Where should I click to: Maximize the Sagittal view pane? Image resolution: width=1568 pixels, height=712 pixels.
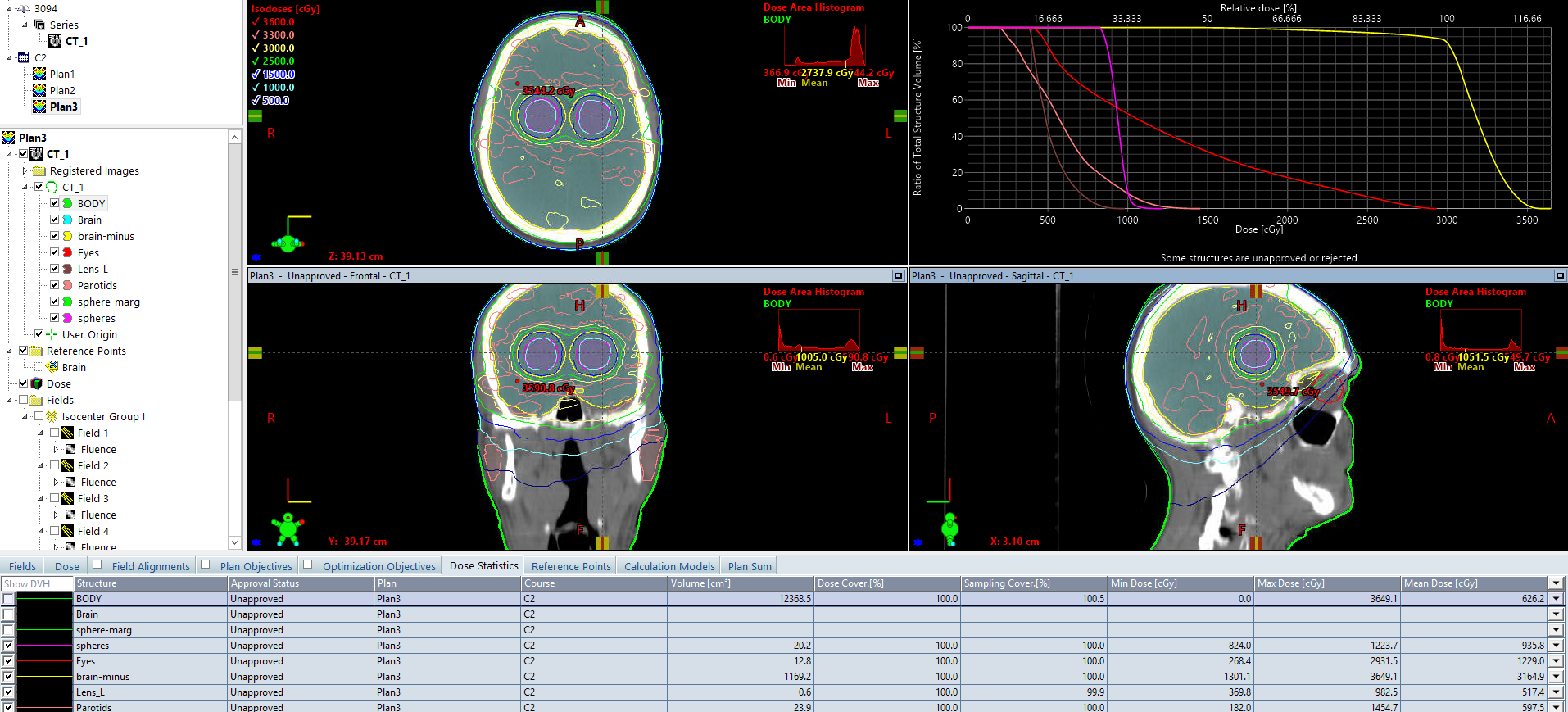(1560, 276)
